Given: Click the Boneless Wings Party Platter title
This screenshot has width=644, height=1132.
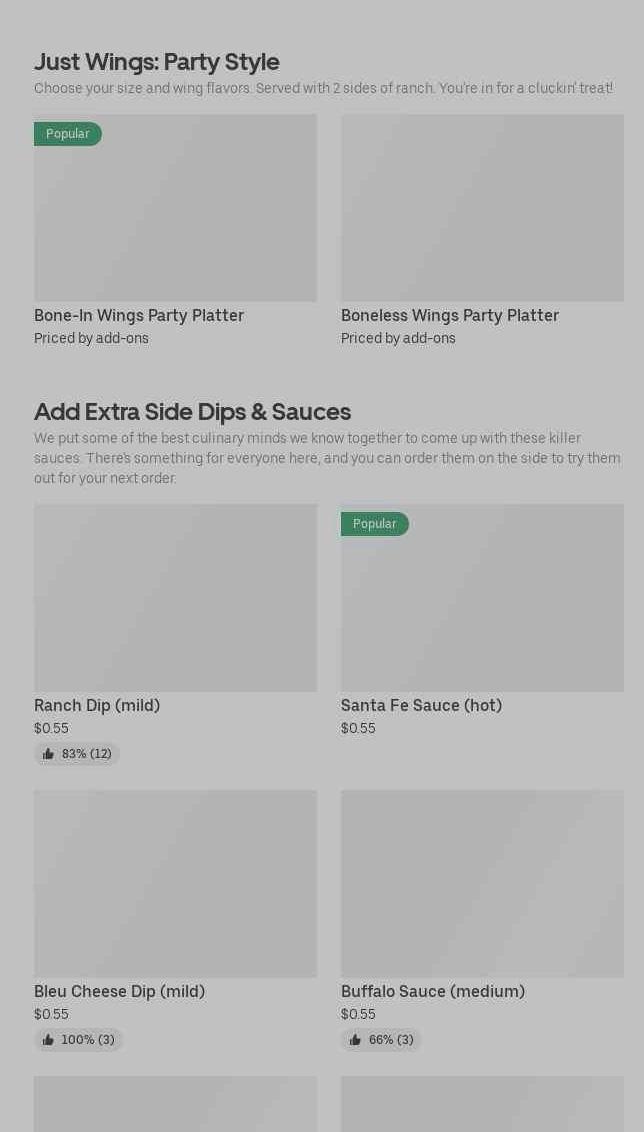Looking at the screenshot, I should point(450,315).
